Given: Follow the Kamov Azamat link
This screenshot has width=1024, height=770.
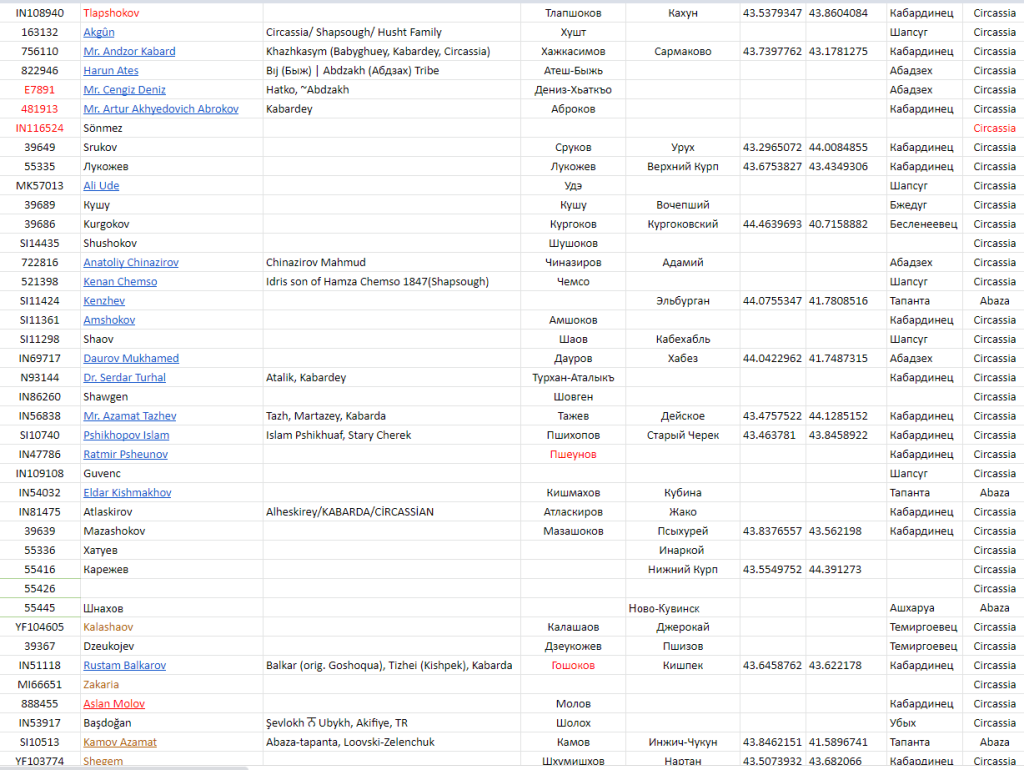Looking at the screenshot, I should pos(120,742).
